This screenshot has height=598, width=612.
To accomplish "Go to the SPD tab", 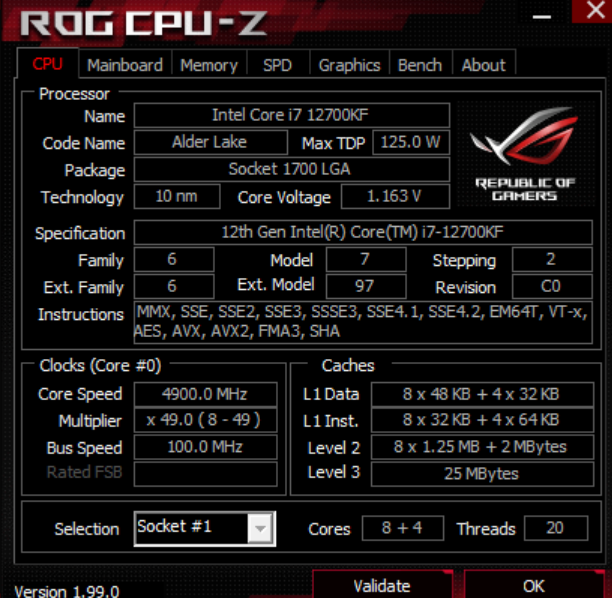I will pos(278,65).
